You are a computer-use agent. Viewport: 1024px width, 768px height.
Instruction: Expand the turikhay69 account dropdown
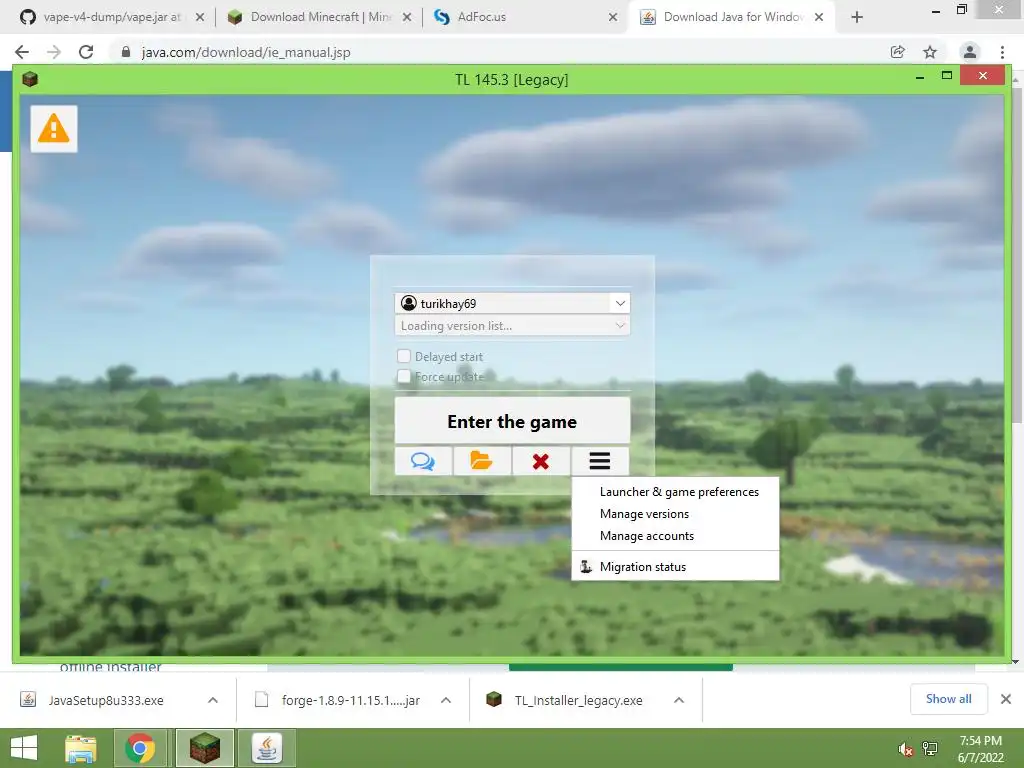(x=620, y=303)
